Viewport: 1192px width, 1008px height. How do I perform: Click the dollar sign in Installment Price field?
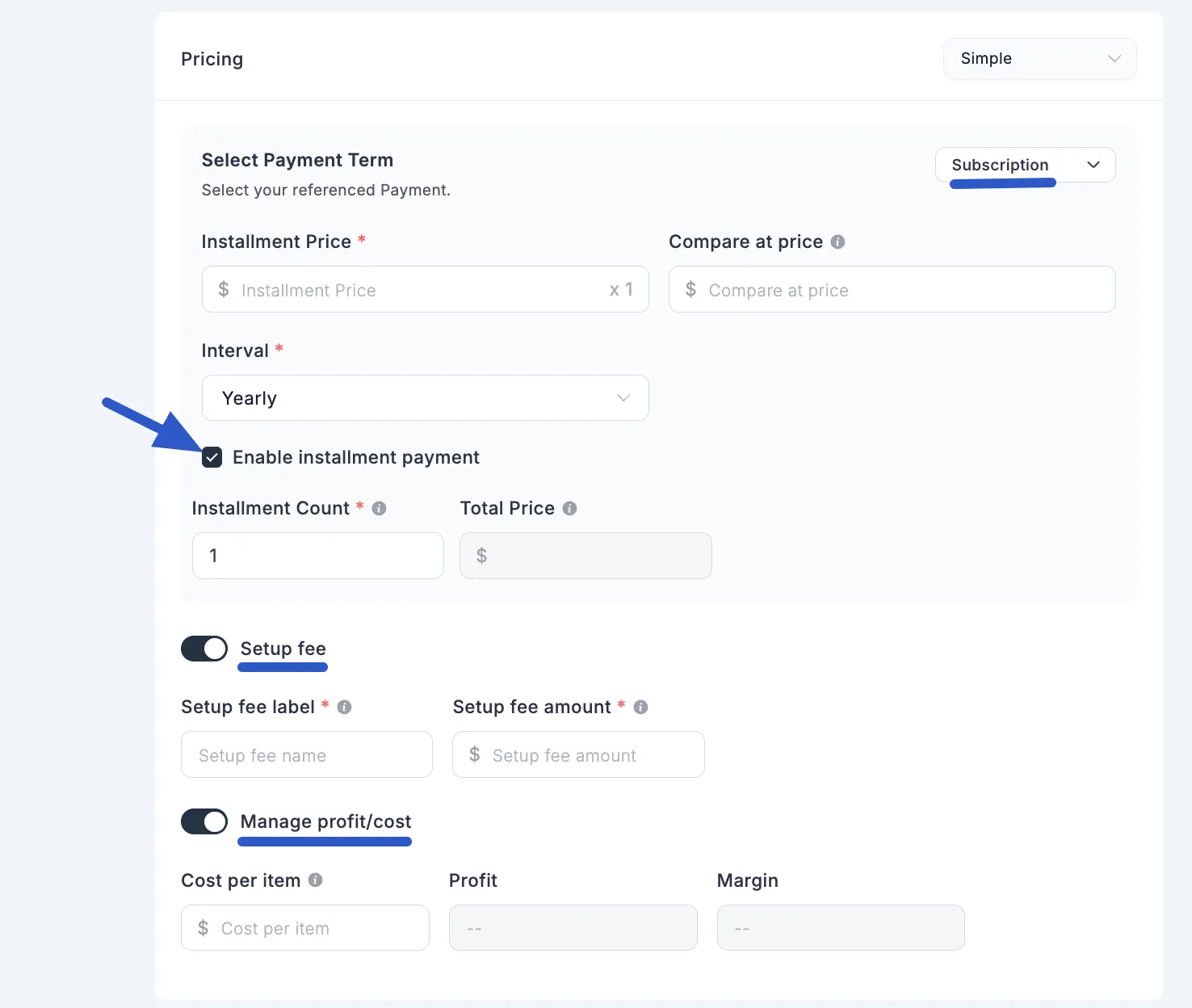[224, 289]
